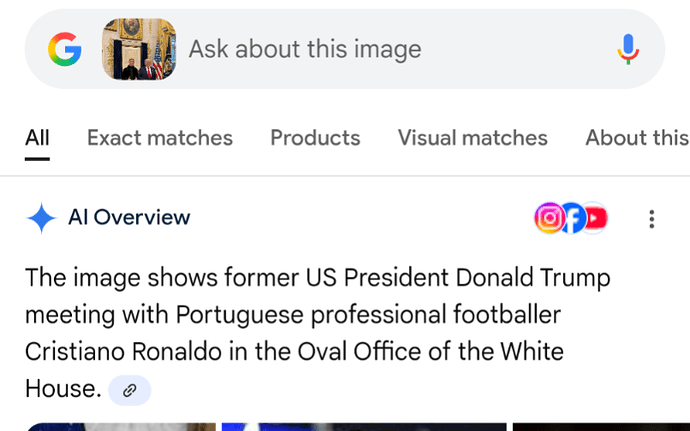
Task: Click the Google logo in the search bar
Action: pyautogui.click(x=65, y=49)
